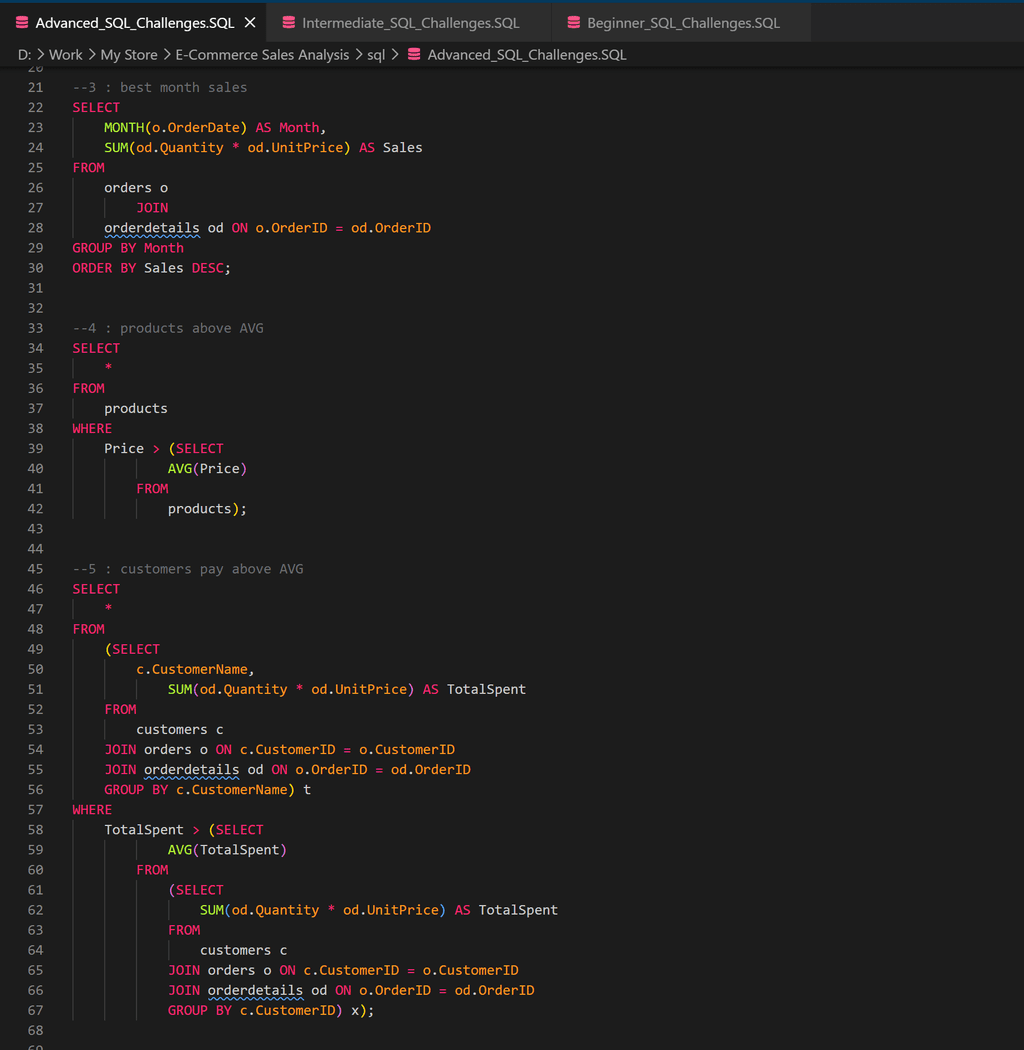The image size is (1024, 1050).
Task: Click Advanced_SQL_Challenges.SQL in the breadcrumb
Action: 527,55
